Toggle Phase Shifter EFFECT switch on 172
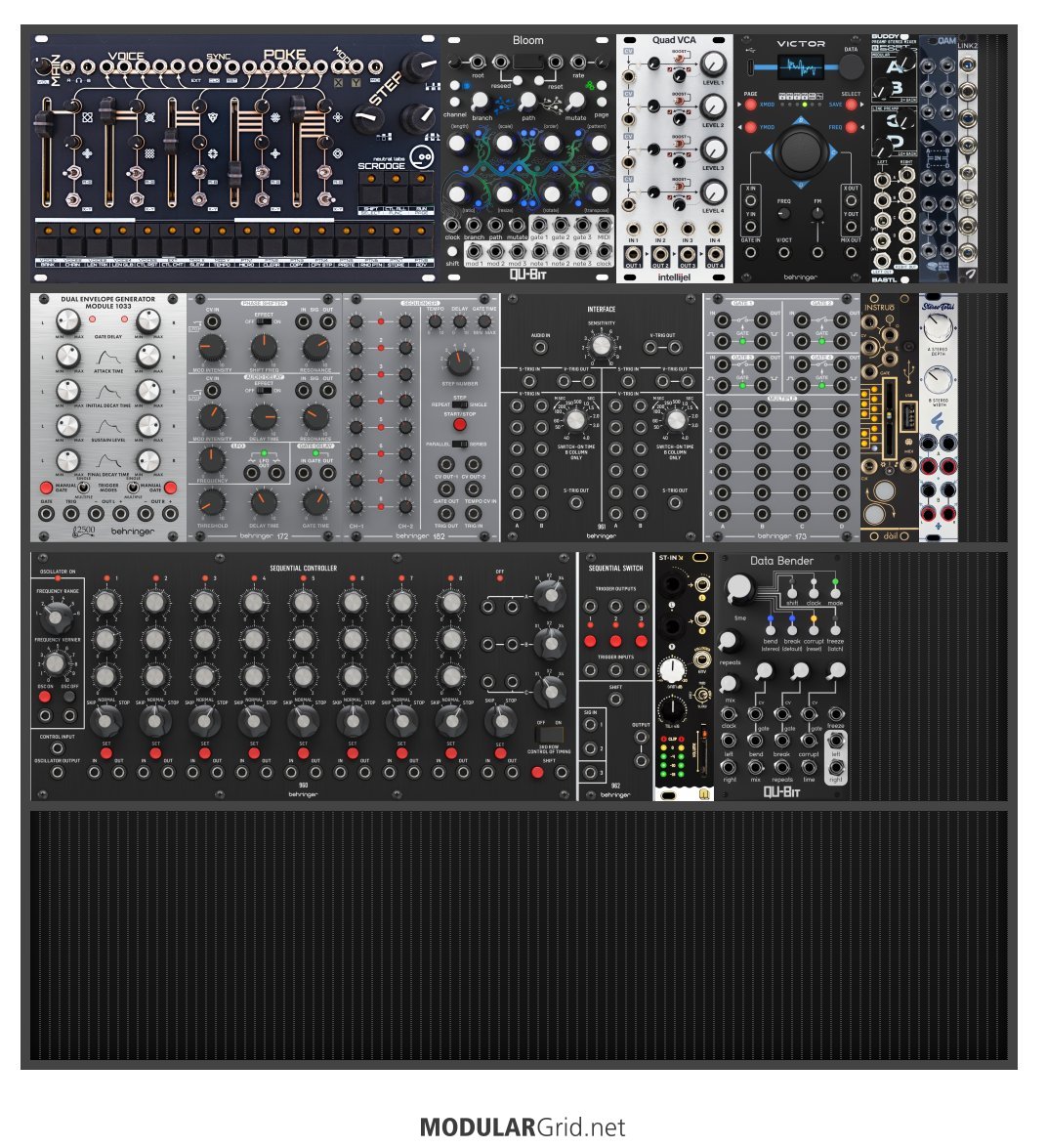 coord(264,321)
